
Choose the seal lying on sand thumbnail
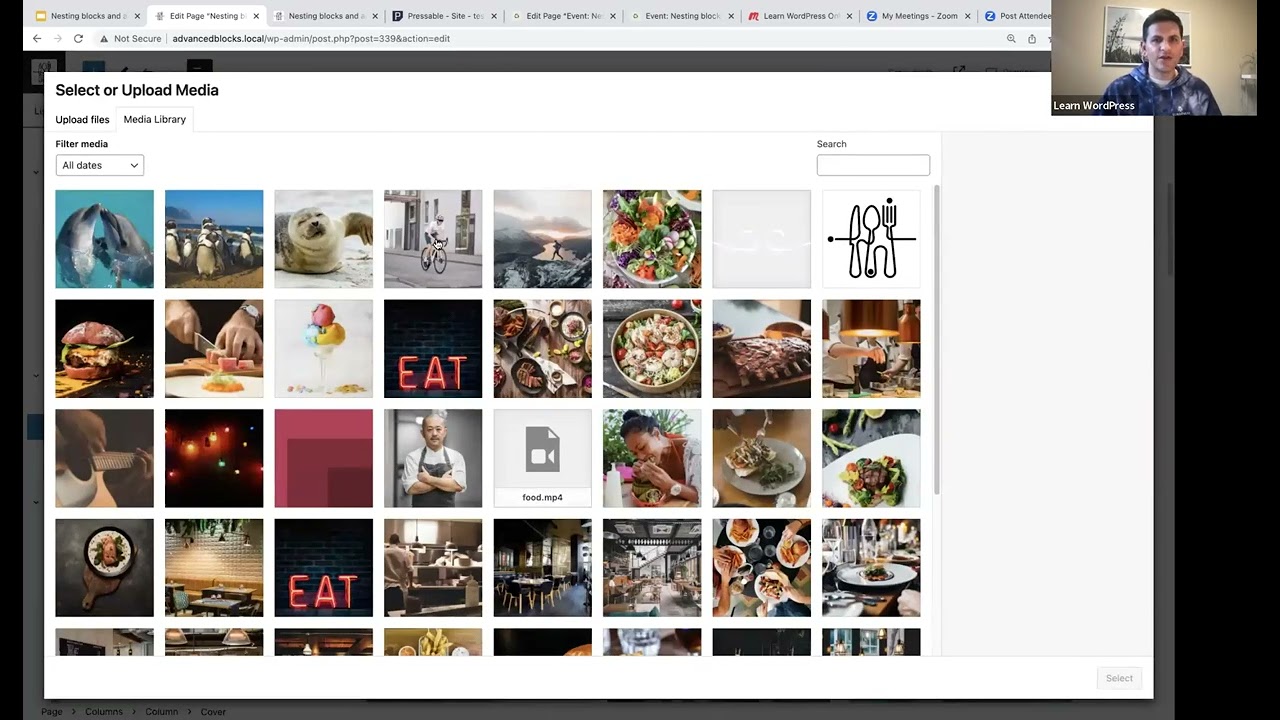click(x=324, y=239)
